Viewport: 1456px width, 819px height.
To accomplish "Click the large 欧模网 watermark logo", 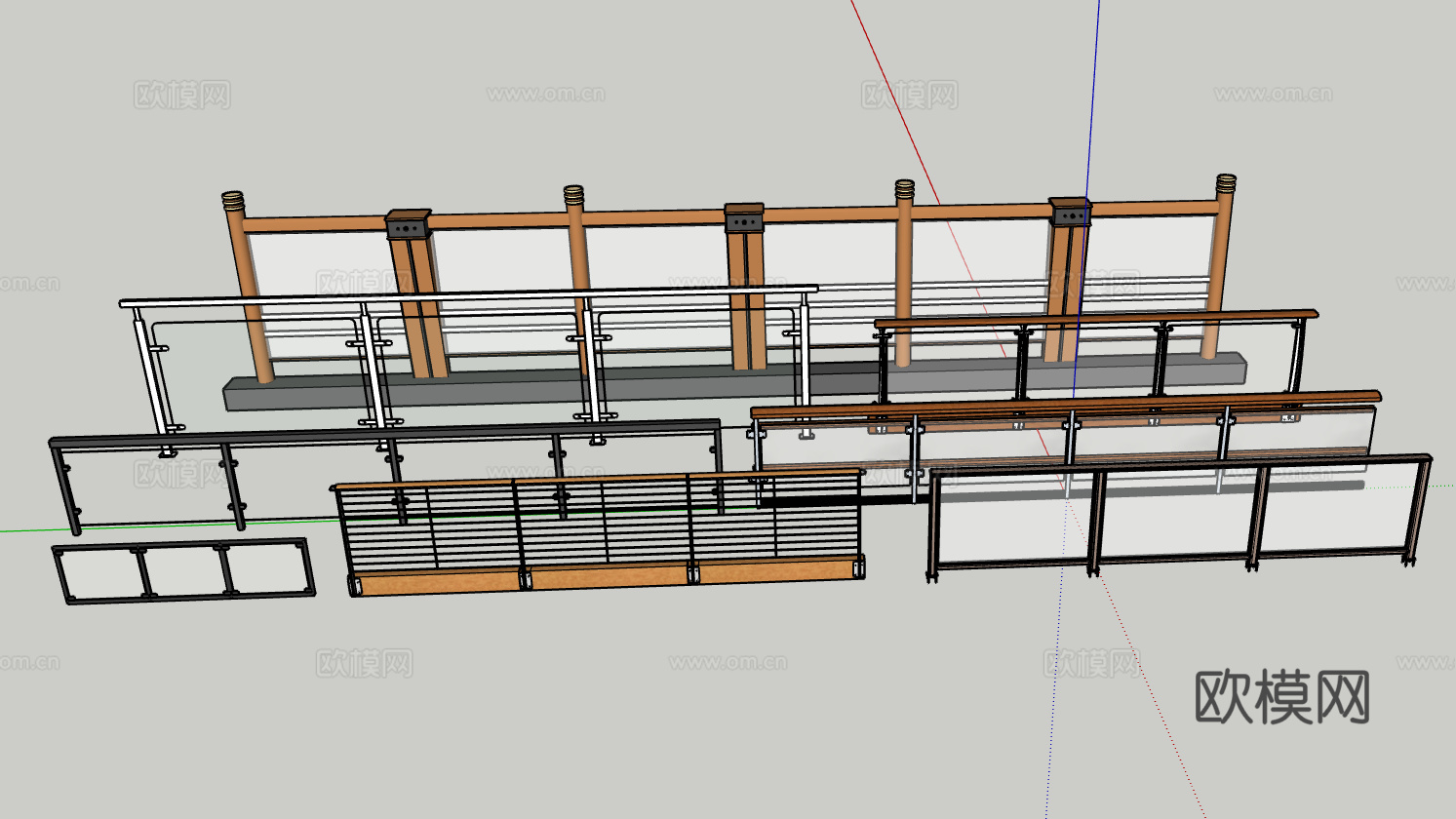I will (1282, 696).
